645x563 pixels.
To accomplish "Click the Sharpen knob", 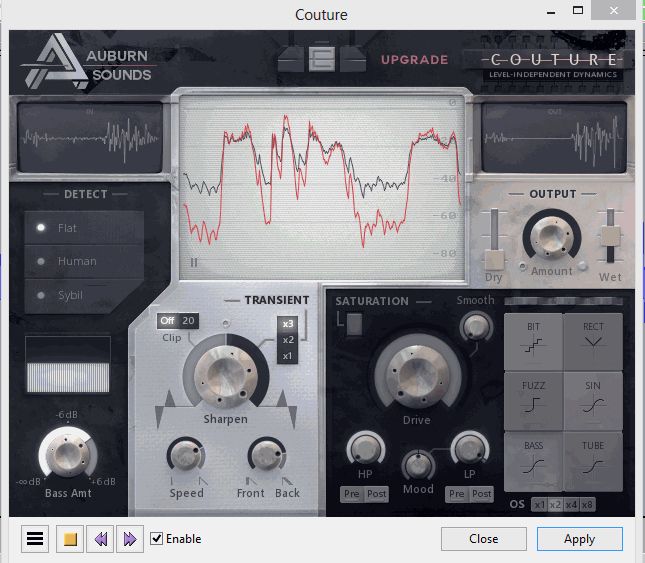I will click(225, 376).
